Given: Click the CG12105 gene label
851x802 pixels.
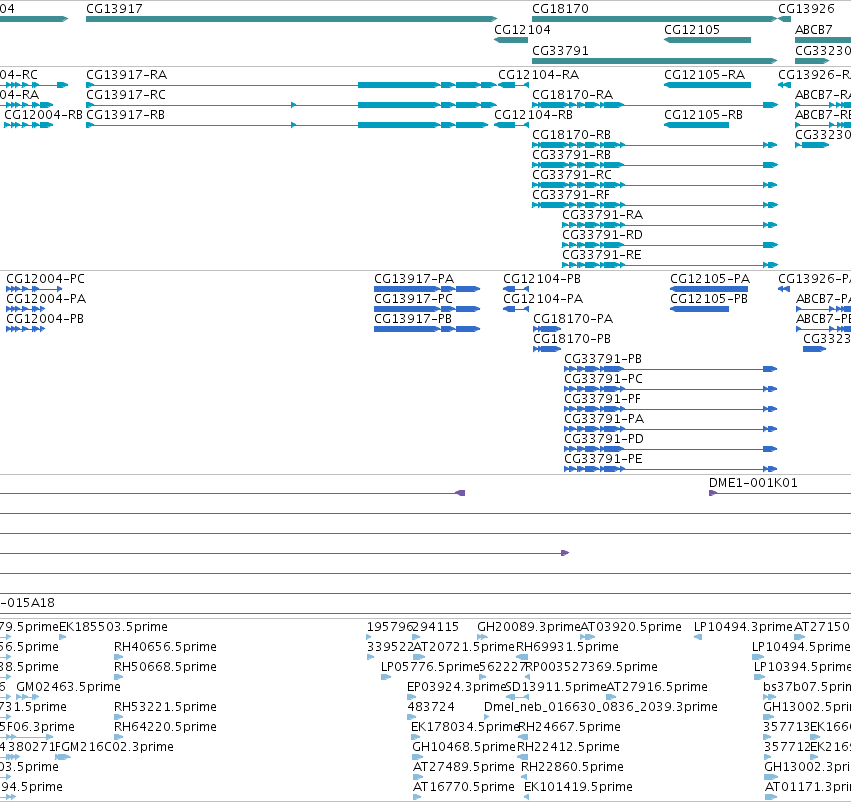Looking at the screenshot, I should 692,30.
